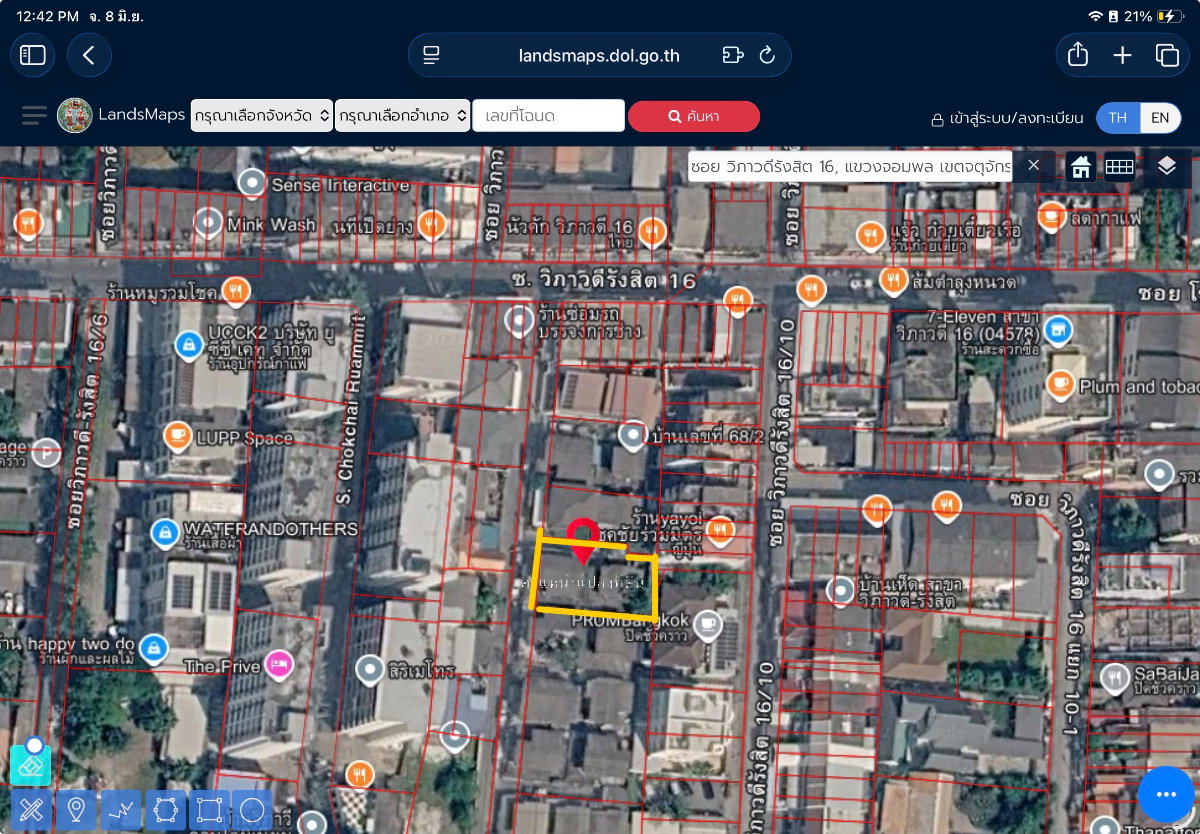Open the district dropdown กรุณาเลือกอำเภอ
This screenshot has height=834, width=1200.
[403, 116]
